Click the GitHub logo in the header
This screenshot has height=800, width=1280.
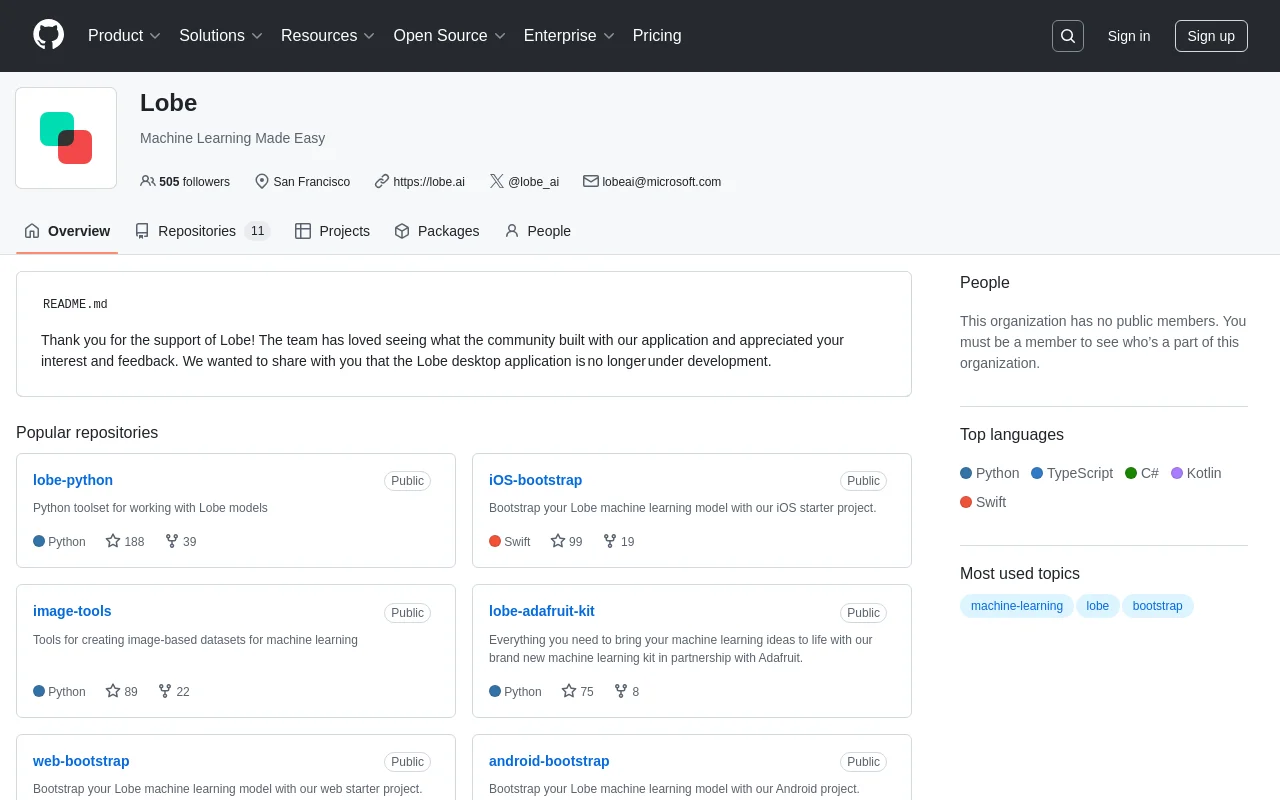[48, 35]
